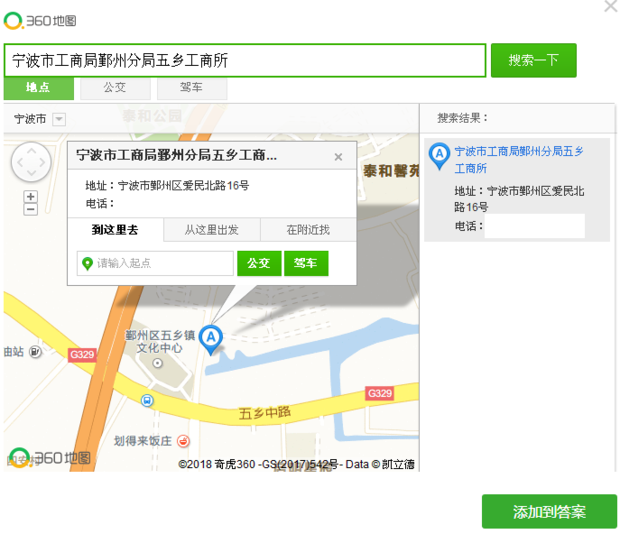Click the 添加到答案 button

point(549,511)
